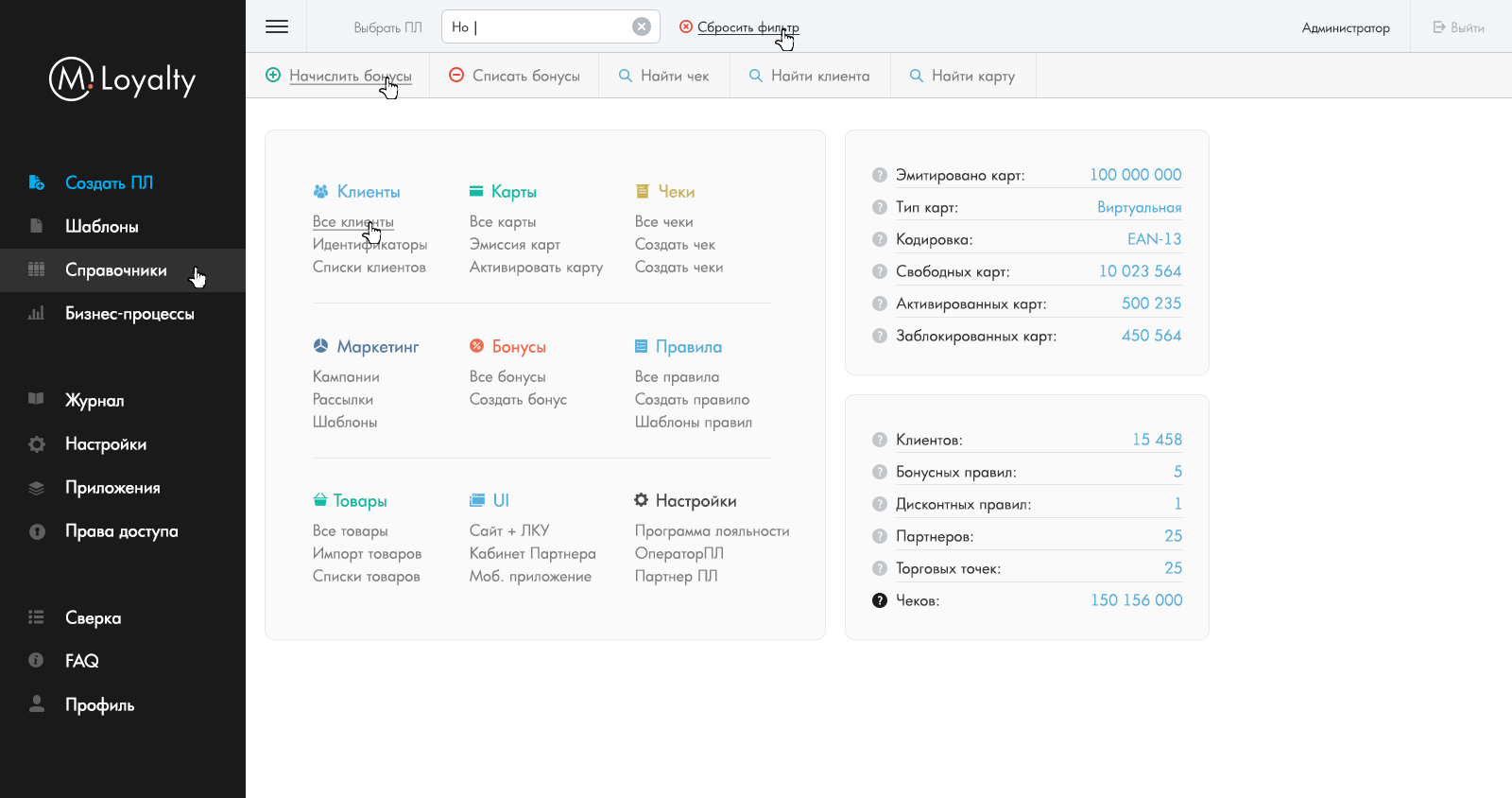
Task: Click the help icon beside Тип карт
Action: pyautogui.click(x=879, y=207)
